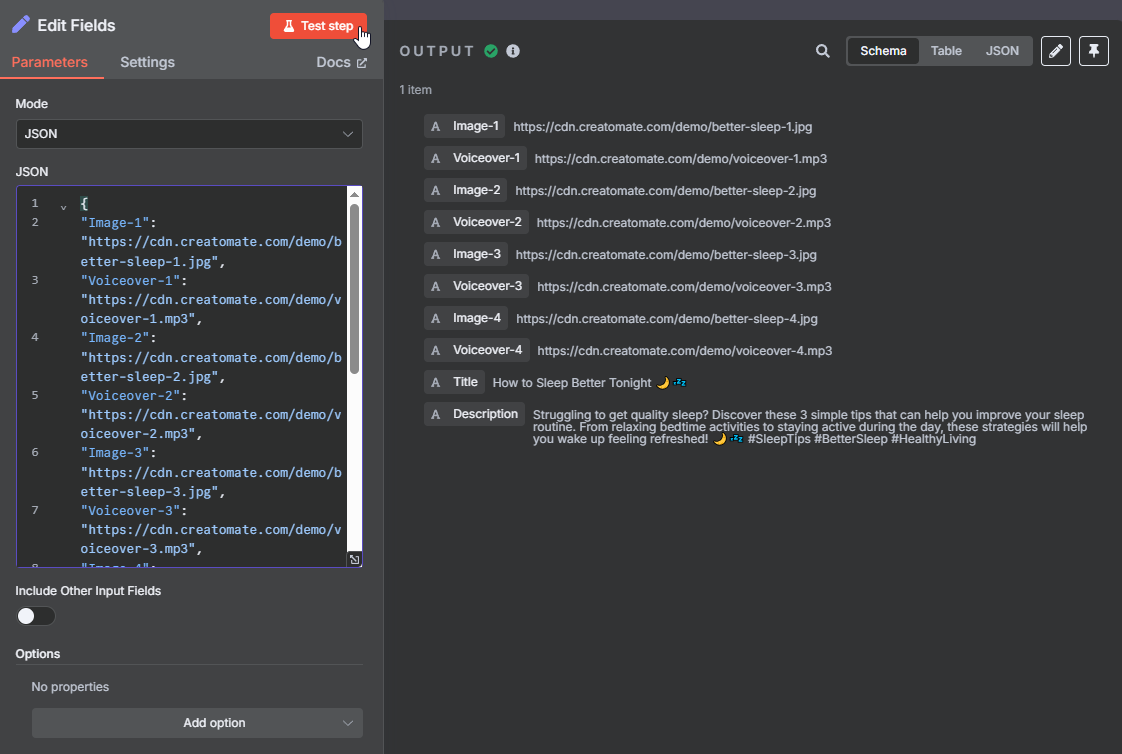1122x754 pixels.
Task: Switch to the Settings tab
Action: click(x=147, y=62)
